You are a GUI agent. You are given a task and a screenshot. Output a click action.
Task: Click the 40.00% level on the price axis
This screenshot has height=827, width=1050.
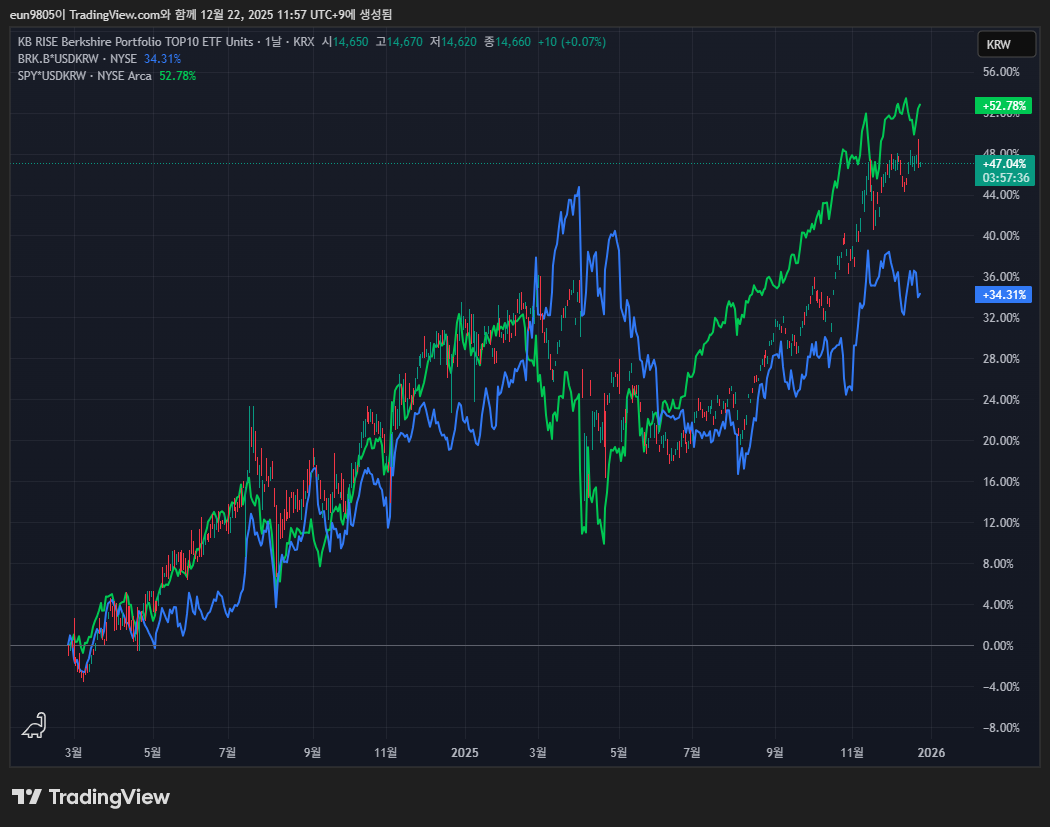pos(1001,236)
